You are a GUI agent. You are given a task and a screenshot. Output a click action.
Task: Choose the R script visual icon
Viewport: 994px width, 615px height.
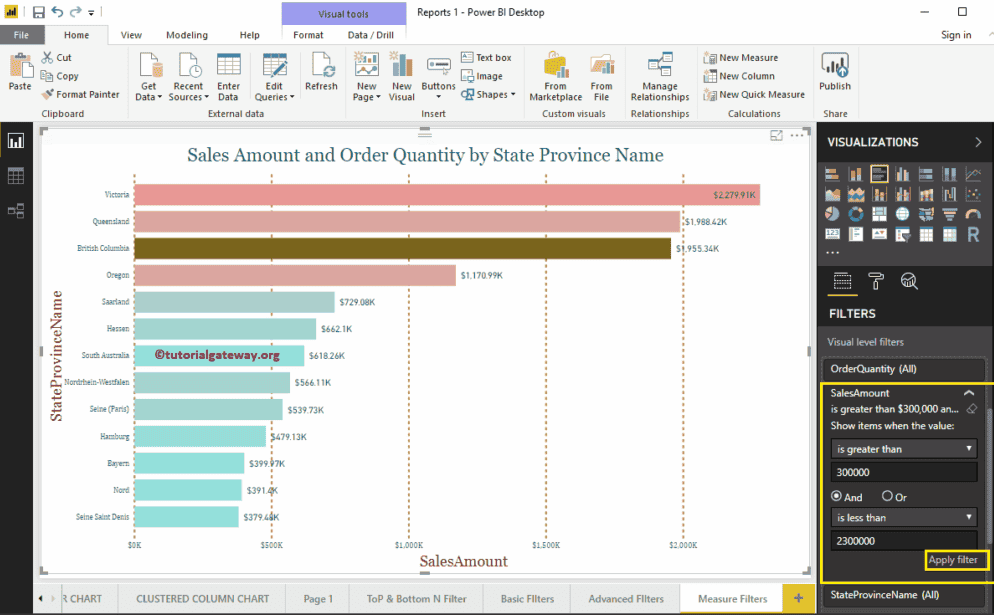point(973,234)
